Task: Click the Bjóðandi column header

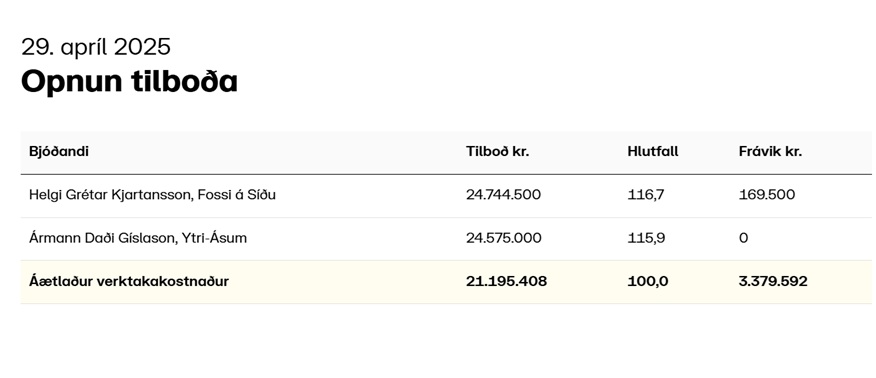Action: pos(59,151)
